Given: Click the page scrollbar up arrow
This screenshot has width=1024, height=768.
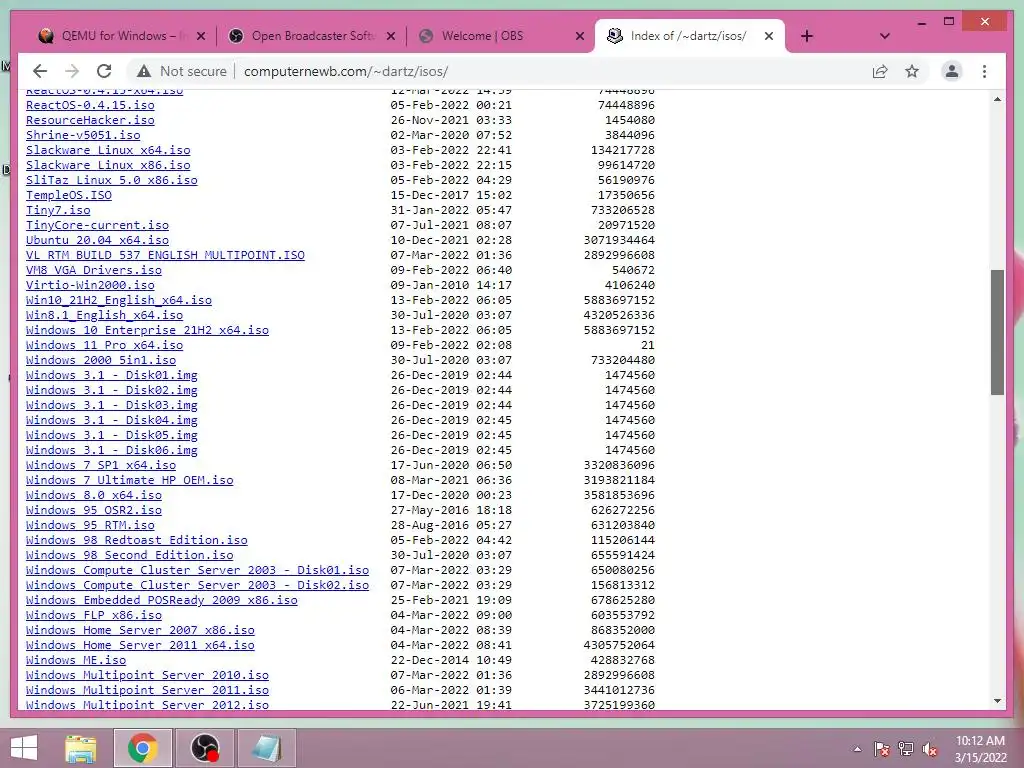Looking at the screenshot, I should click(997, 99).
